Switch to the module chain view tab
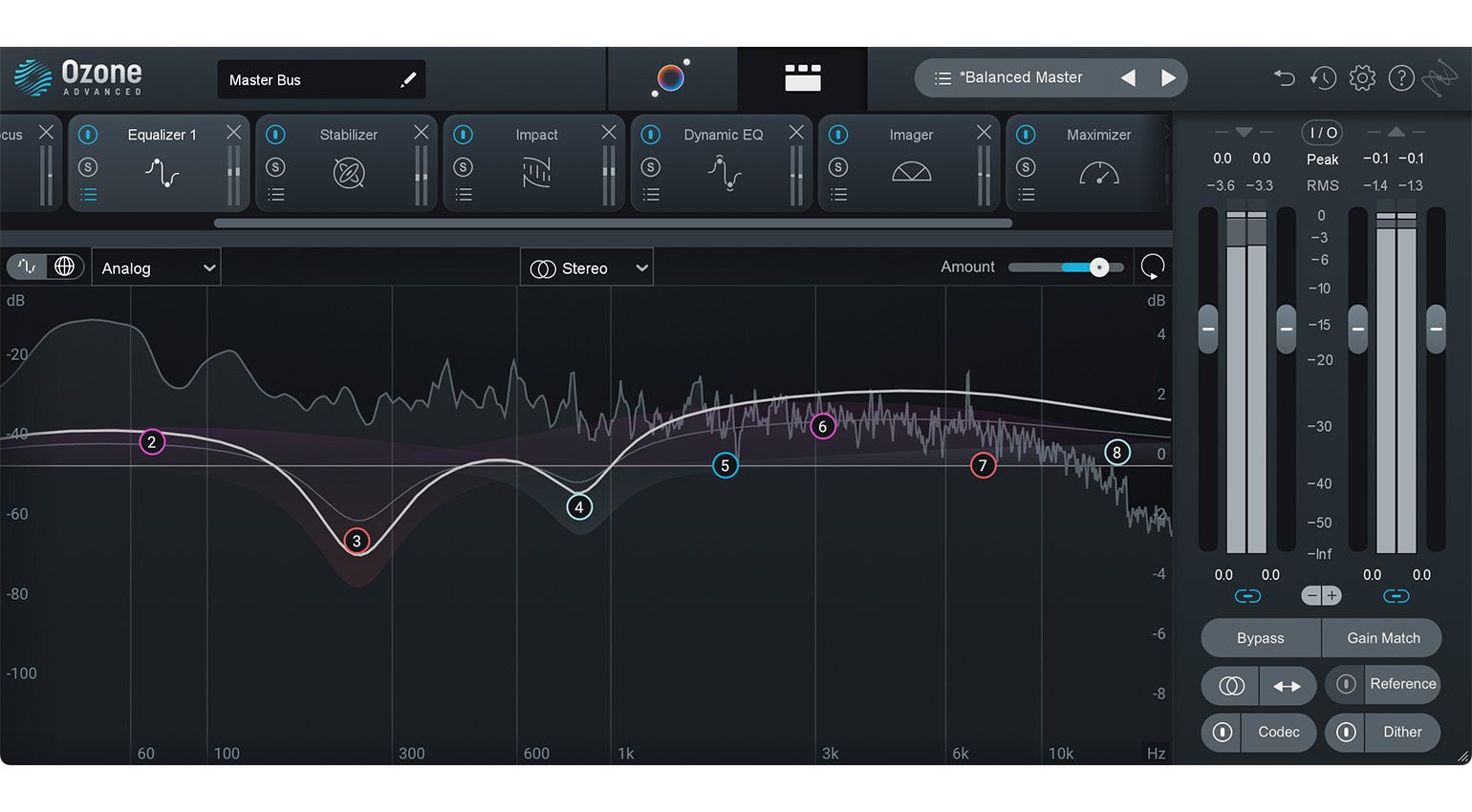The image size is (1472, 812). 803,77
